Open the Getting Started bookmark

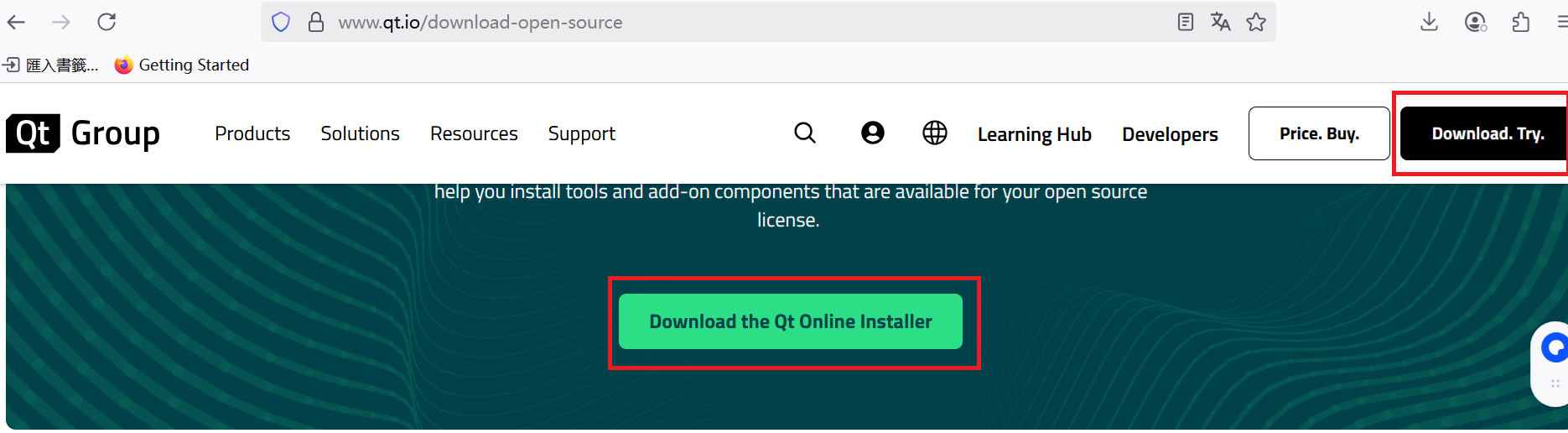pyautogui.click(x=182, y=65)
